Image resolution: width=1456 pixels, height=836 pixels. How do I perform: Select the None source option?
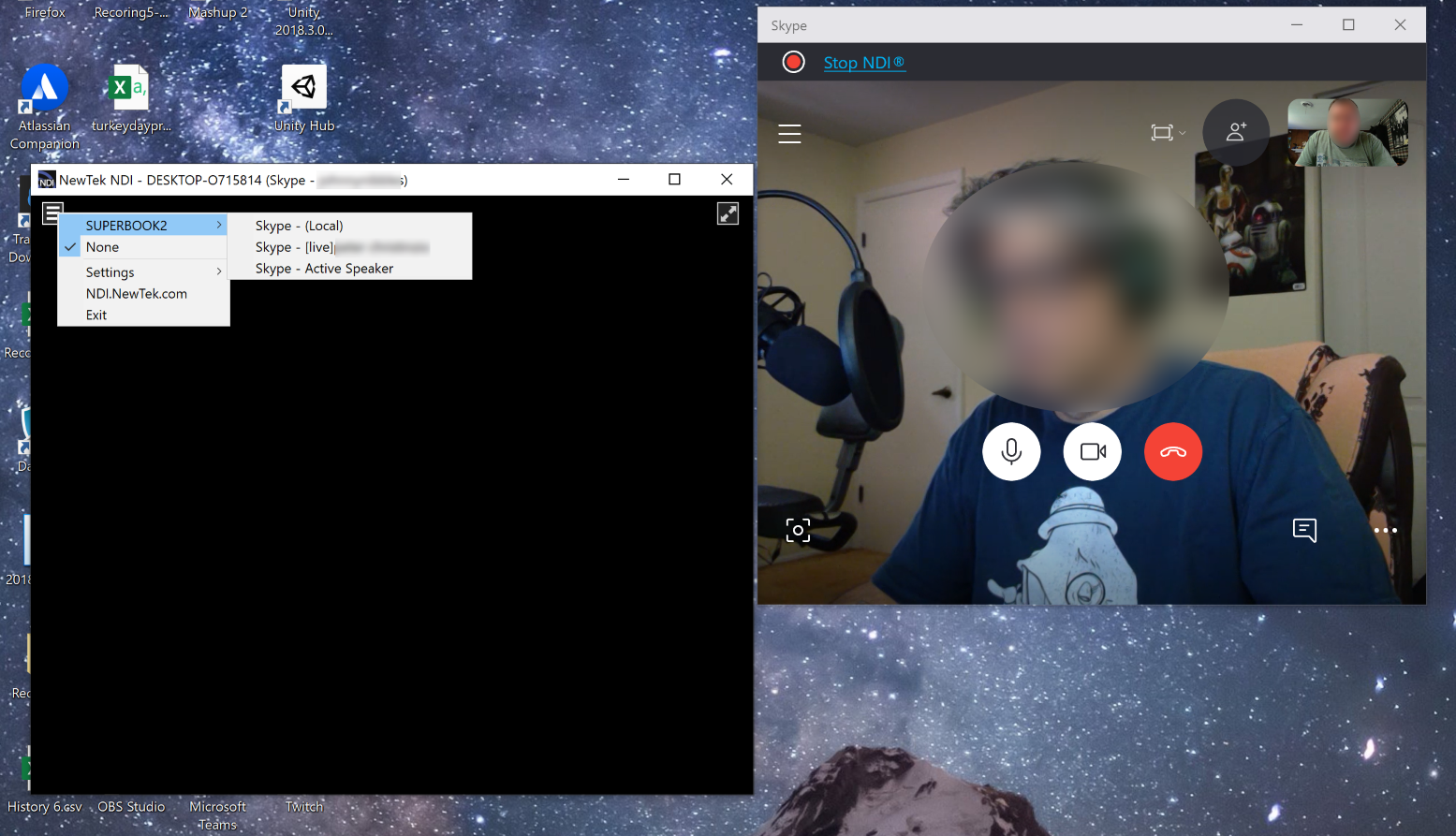(x=142, y=247)
